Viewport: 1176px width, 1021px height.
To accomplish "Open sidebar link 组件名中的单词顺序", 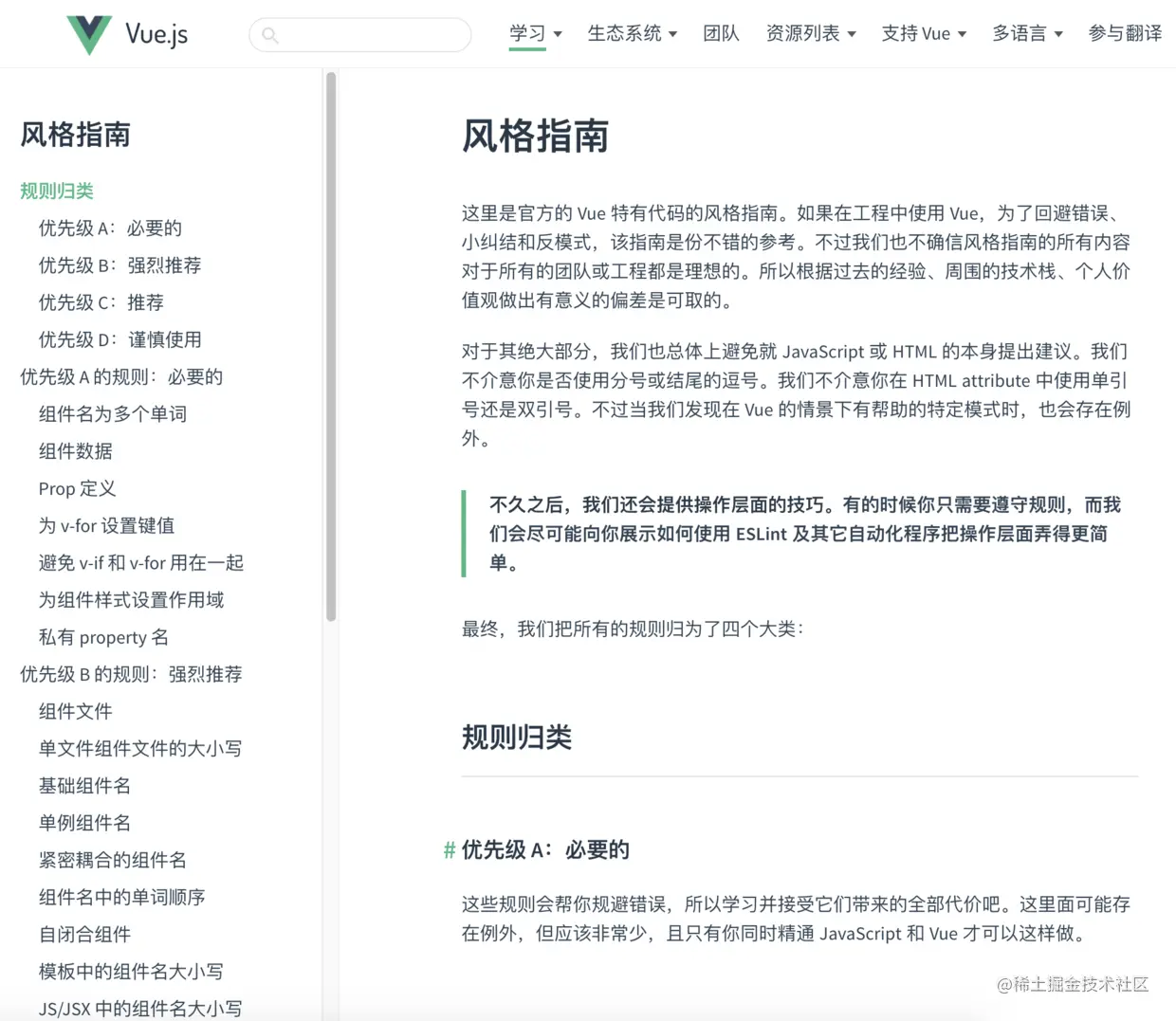I will click(x=121, y=897).
